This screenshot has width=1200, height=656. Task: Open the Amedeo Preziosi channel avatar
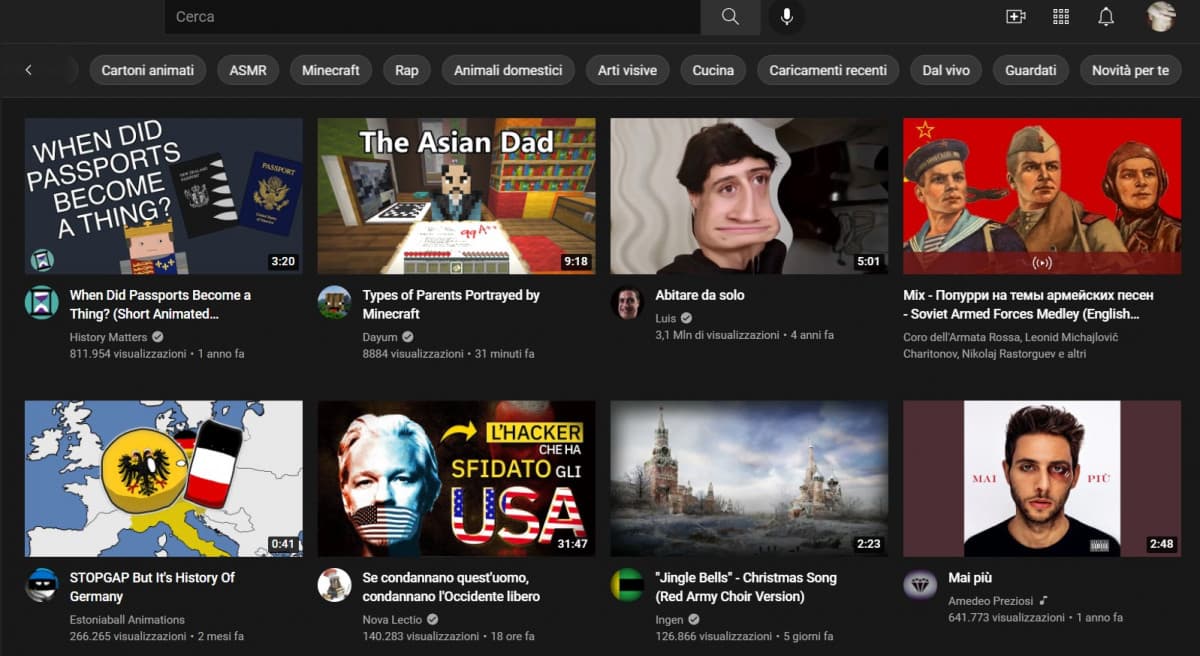[920, 584]
